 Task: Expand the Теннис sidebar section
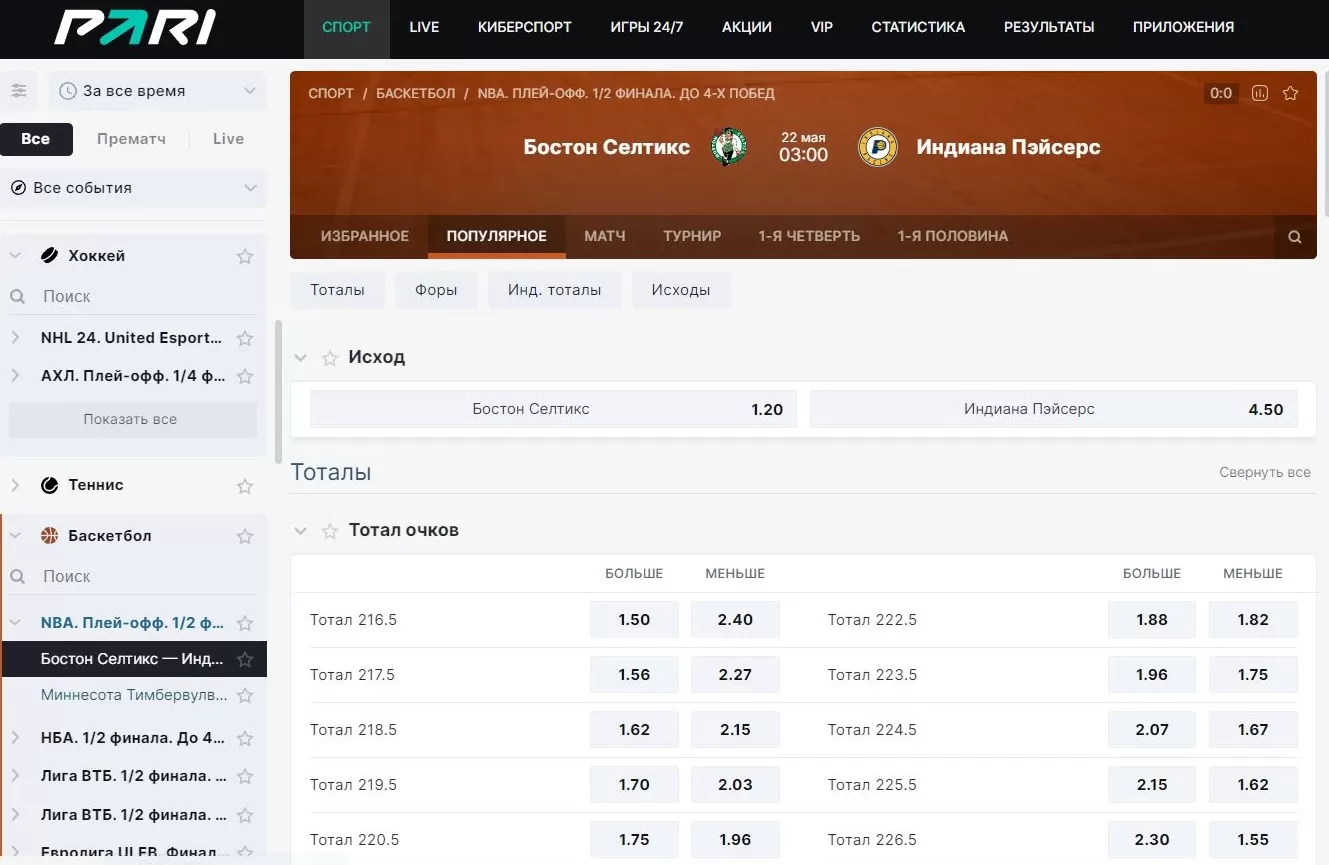click(15, 485)
